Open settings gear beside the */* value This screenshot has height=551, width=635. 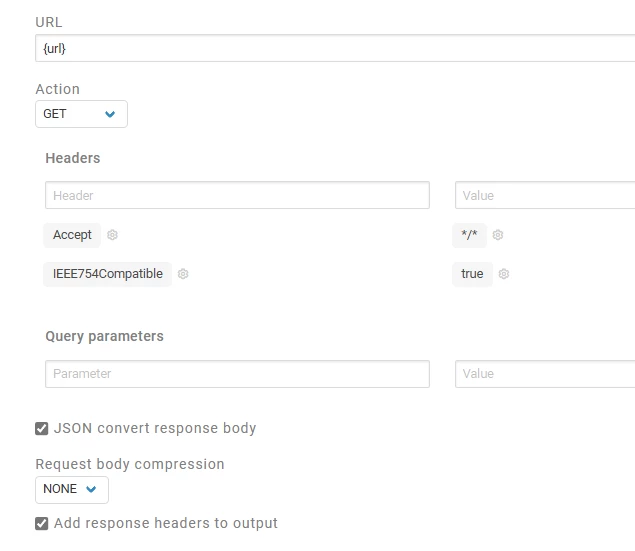(x=498, y=235)
